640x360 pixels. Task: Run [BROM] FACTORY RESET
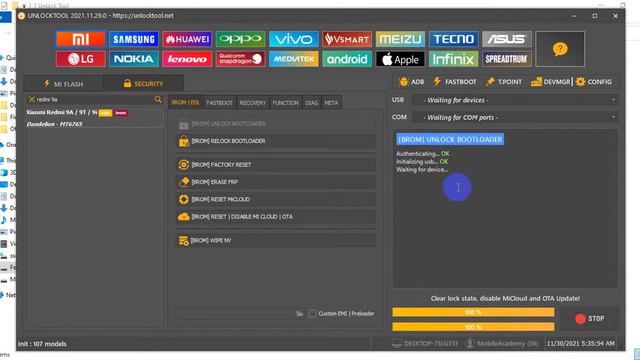coord(276,164)
